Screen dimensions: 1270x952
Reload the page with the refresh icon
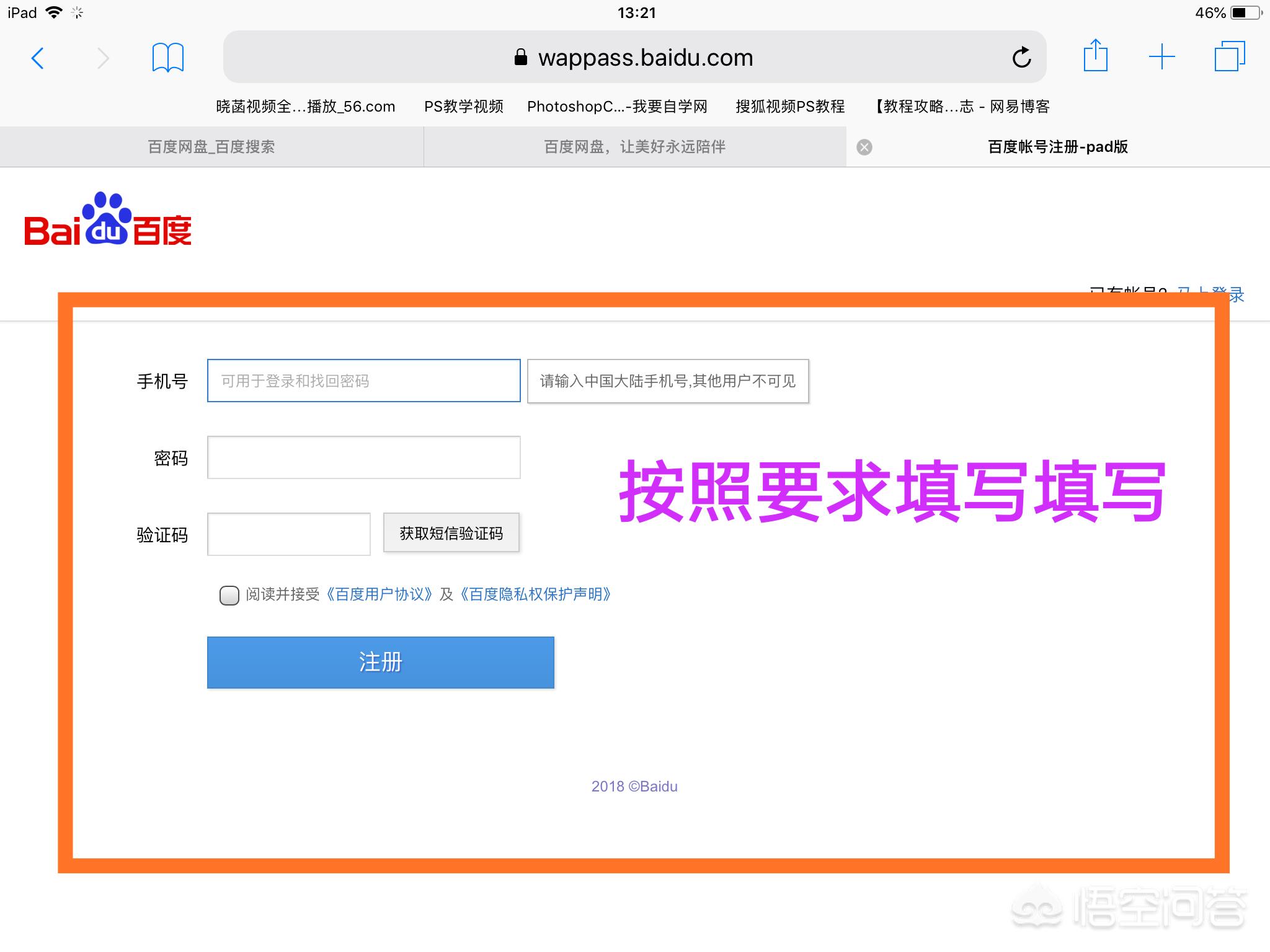coord(1021,57)
